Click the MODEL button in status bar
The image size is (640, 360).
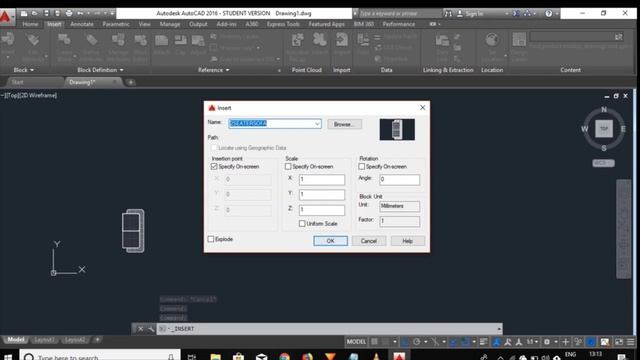(356, 342)
